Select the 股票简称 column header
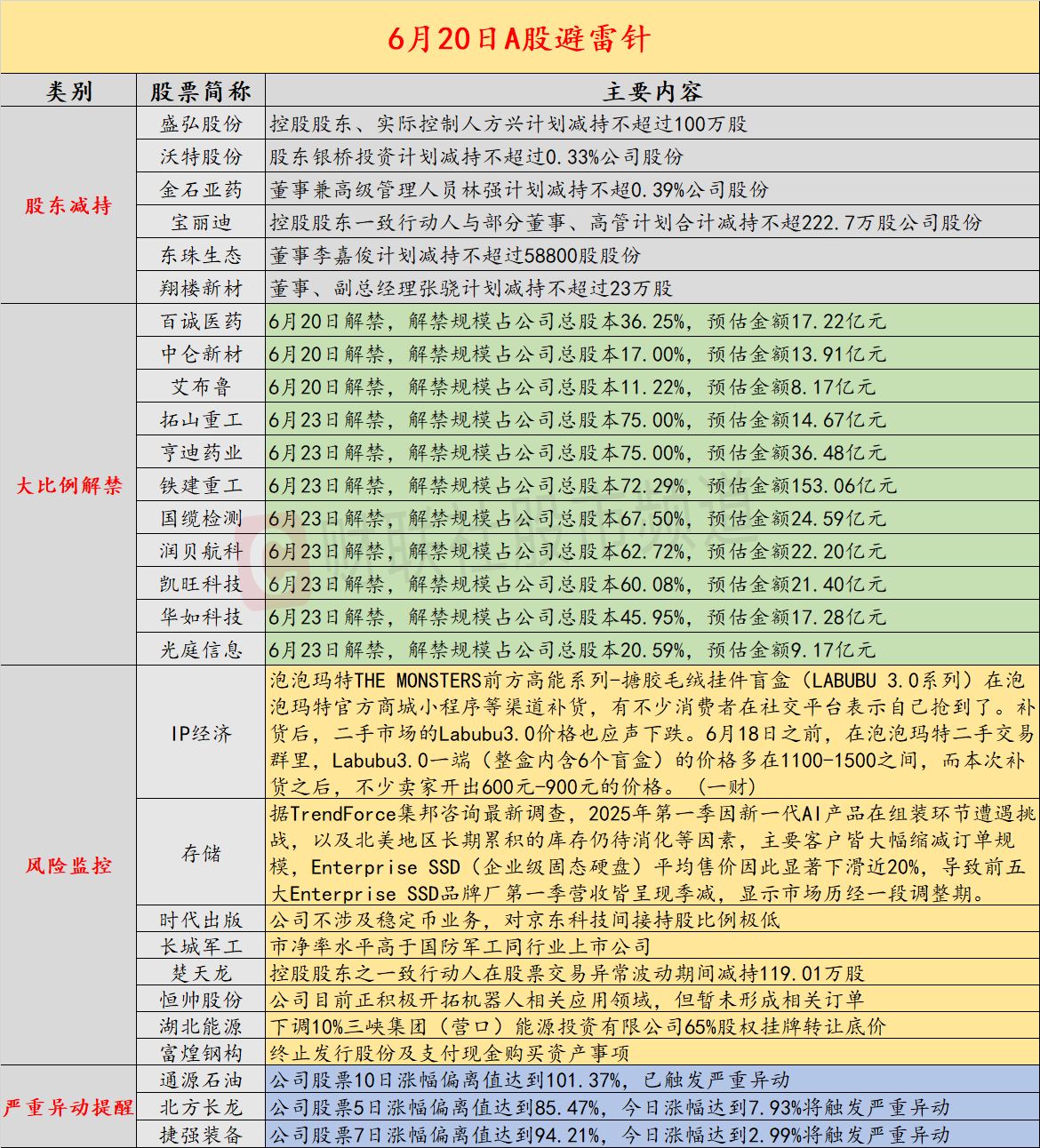 click(x=201, y=91)
